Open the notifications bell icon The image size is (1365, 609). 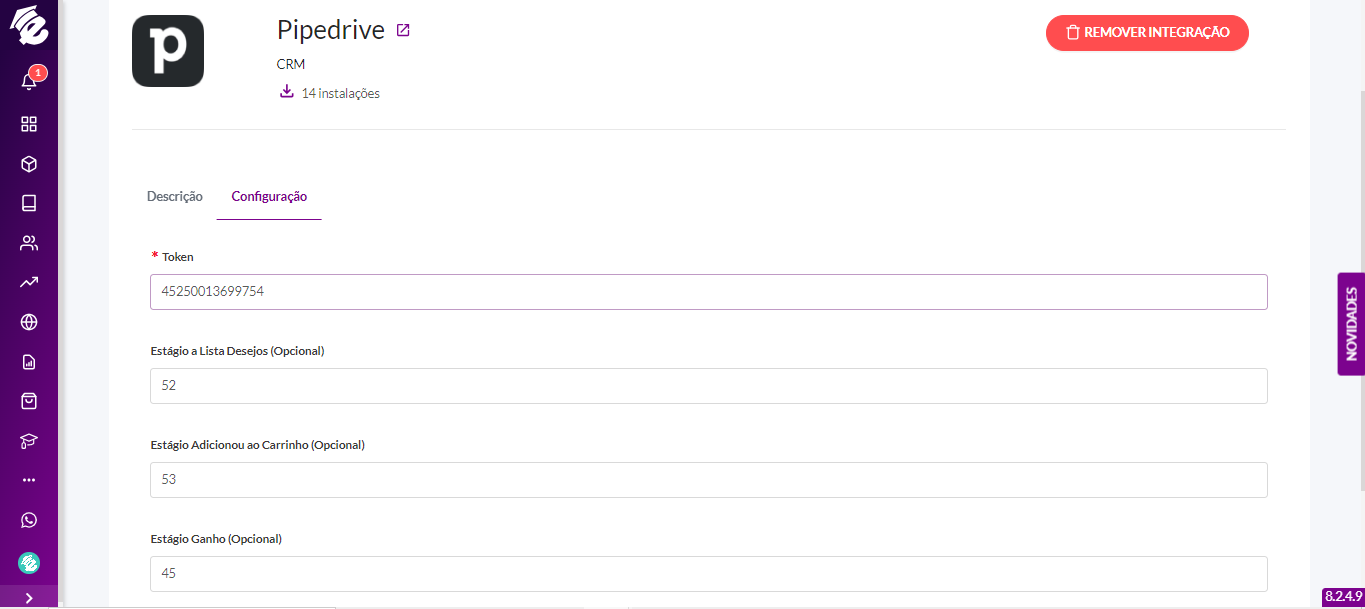29,82
